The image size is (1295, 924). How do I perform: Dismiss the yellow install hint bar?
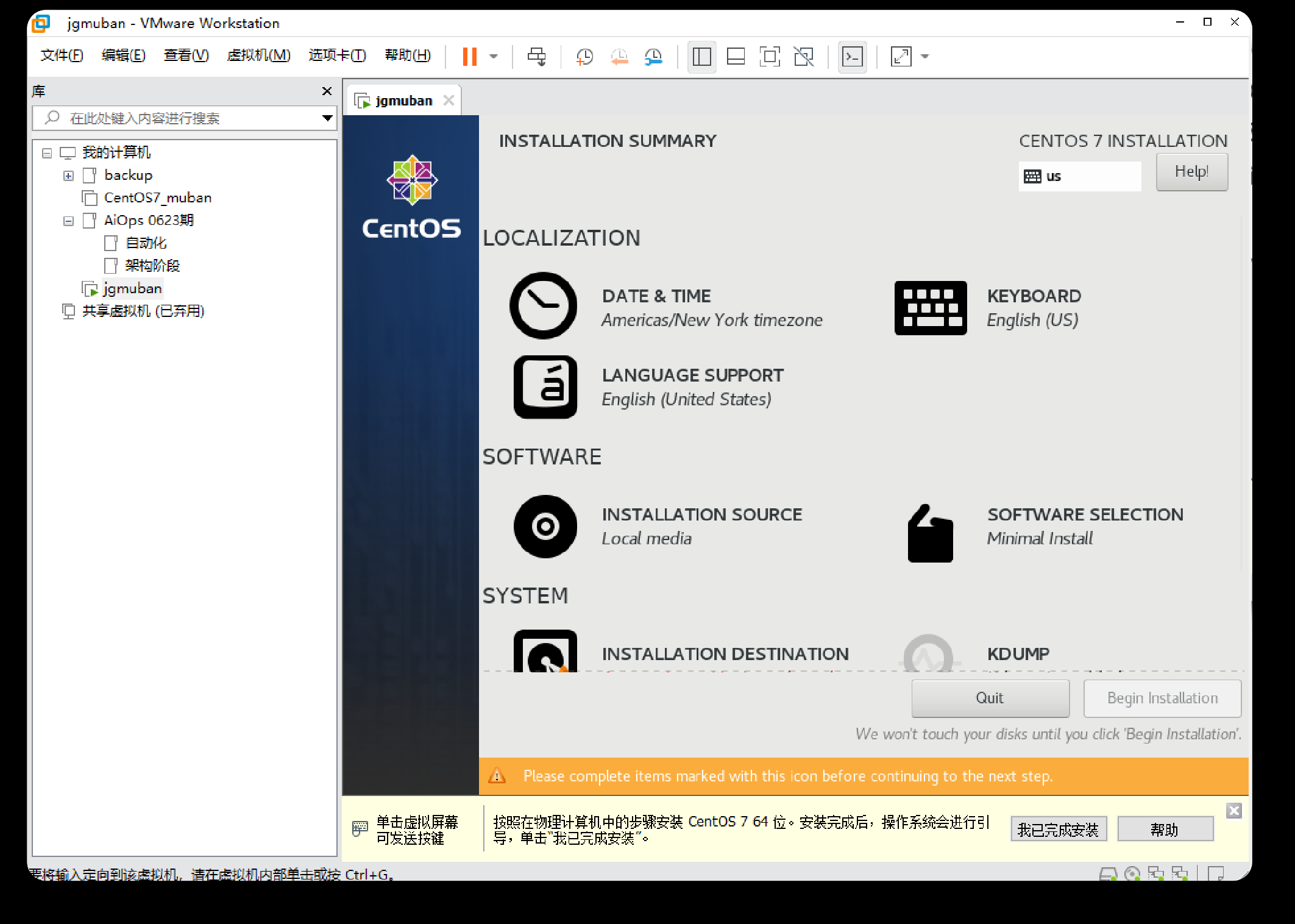click(1234, 811)
